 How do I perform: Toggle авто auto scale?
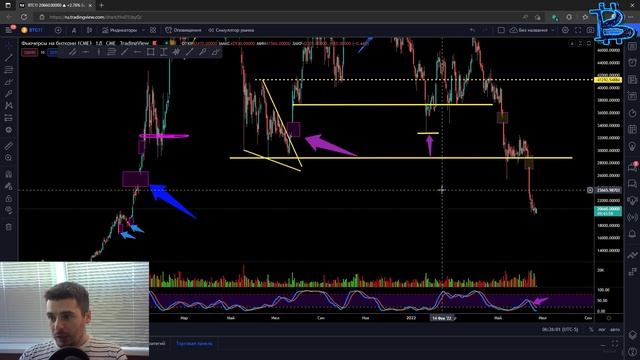(615, 329)
